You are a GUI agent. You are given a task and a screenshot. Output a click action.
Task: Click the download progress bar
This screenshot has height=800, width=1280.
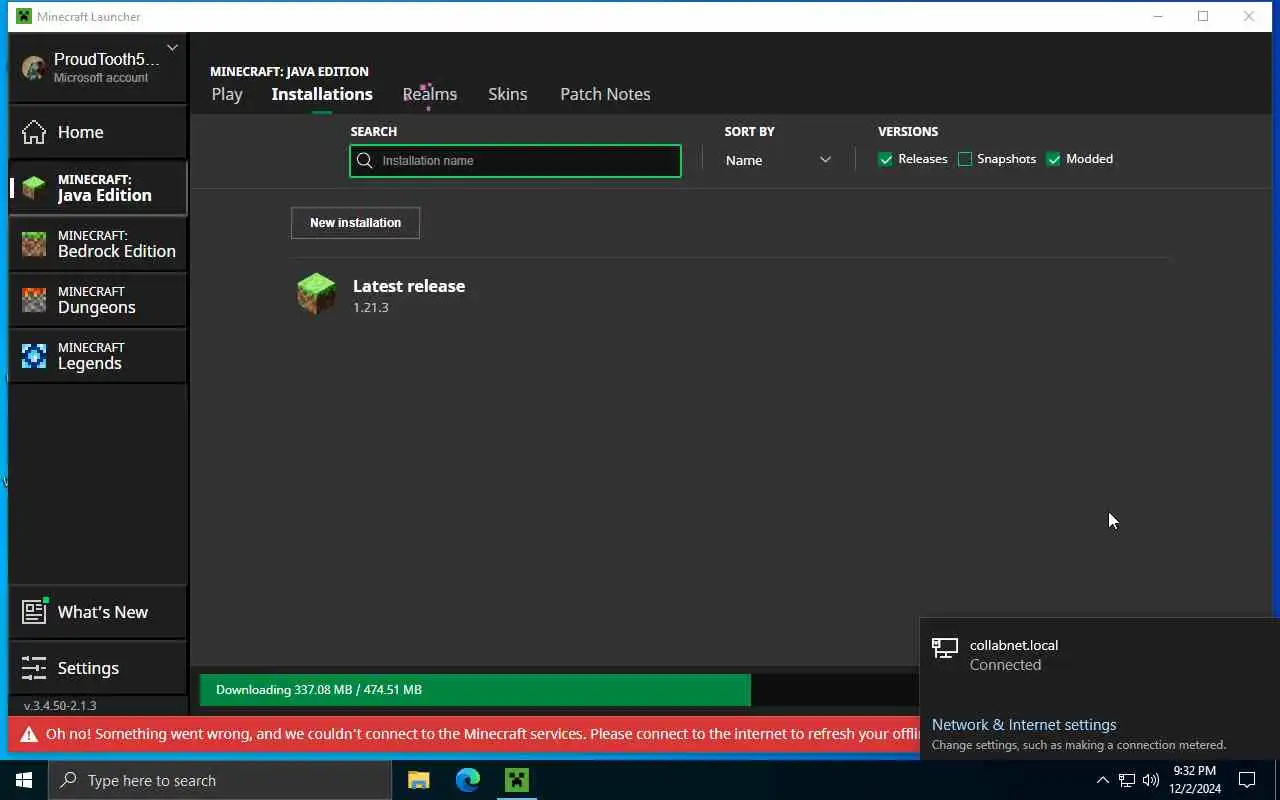pyautogui.click(x=558, y=690)
